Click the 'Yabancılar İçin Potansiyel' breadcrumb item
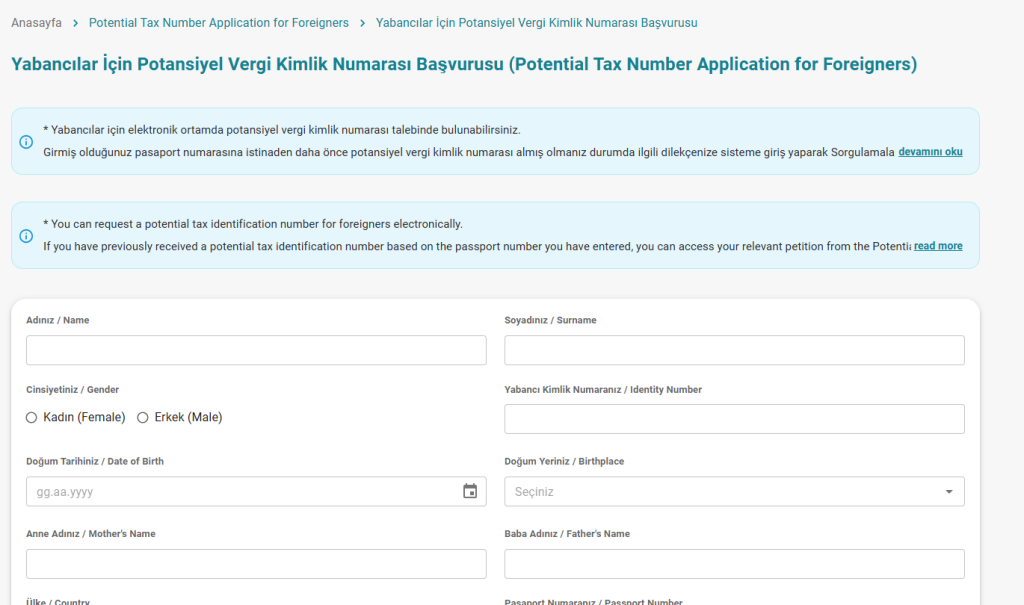 tap(536, 22)
